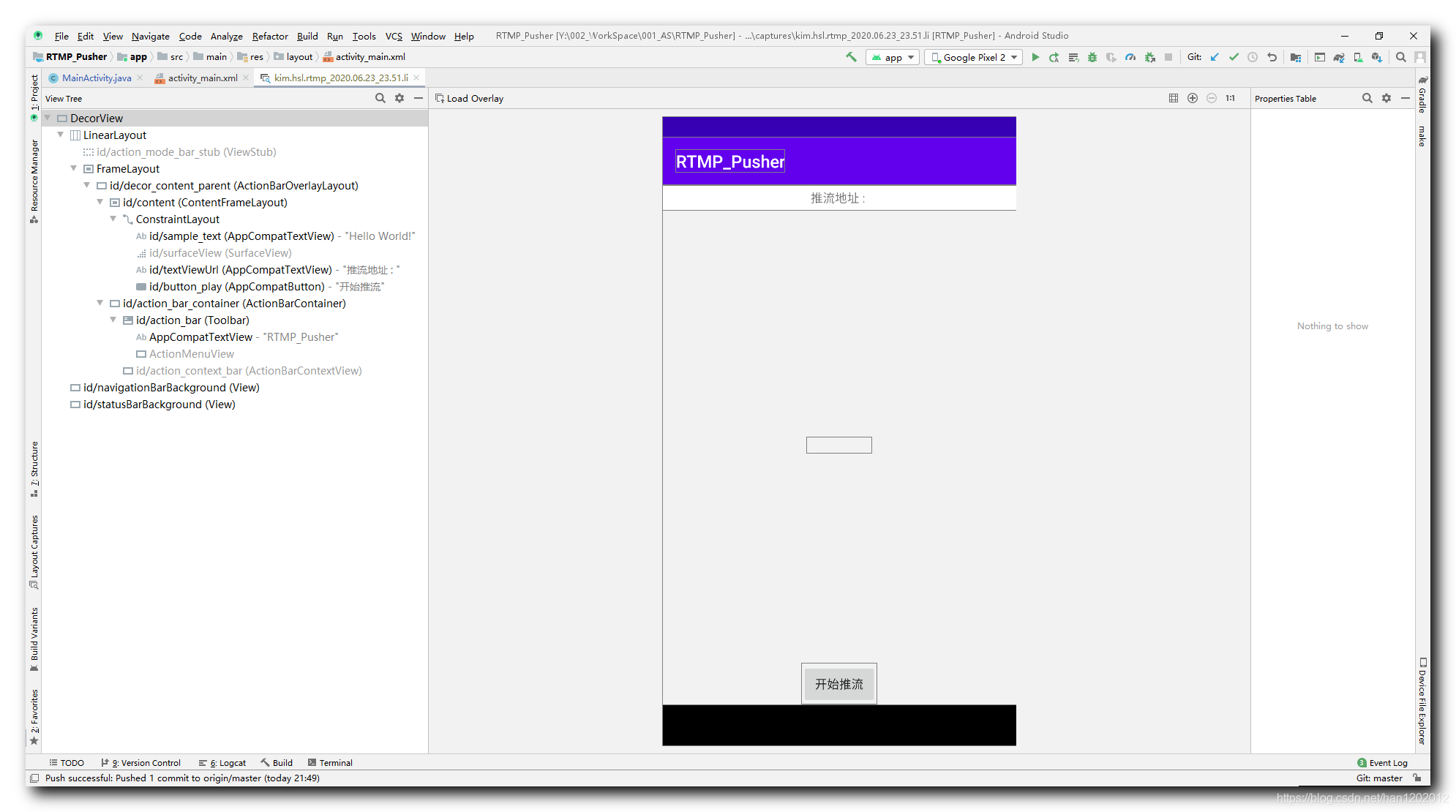Open the app run configuration dropdown
1456x812 pixels.
[893, 57]
